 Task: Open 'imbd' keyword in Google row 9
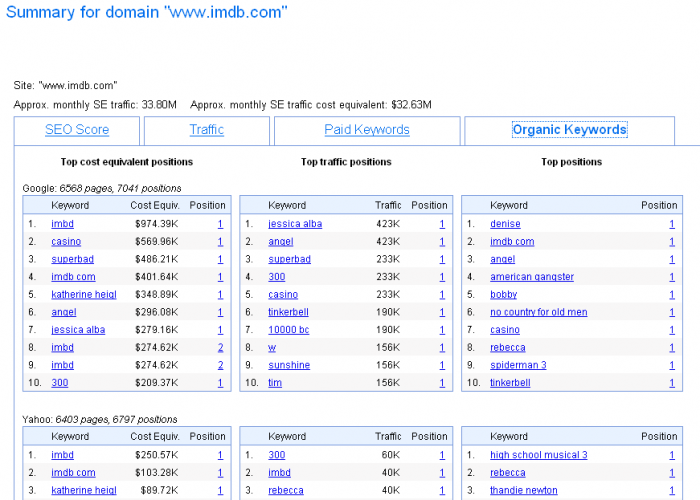(x=62, y=365)
